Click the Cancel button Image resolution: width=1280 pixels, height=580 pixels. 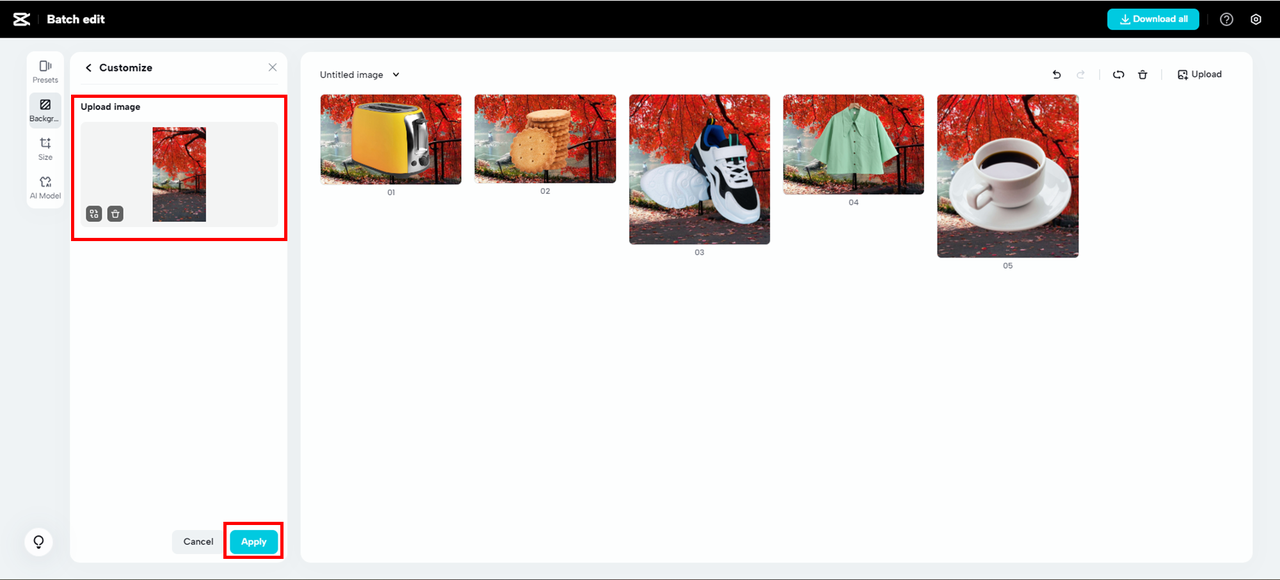198,542
